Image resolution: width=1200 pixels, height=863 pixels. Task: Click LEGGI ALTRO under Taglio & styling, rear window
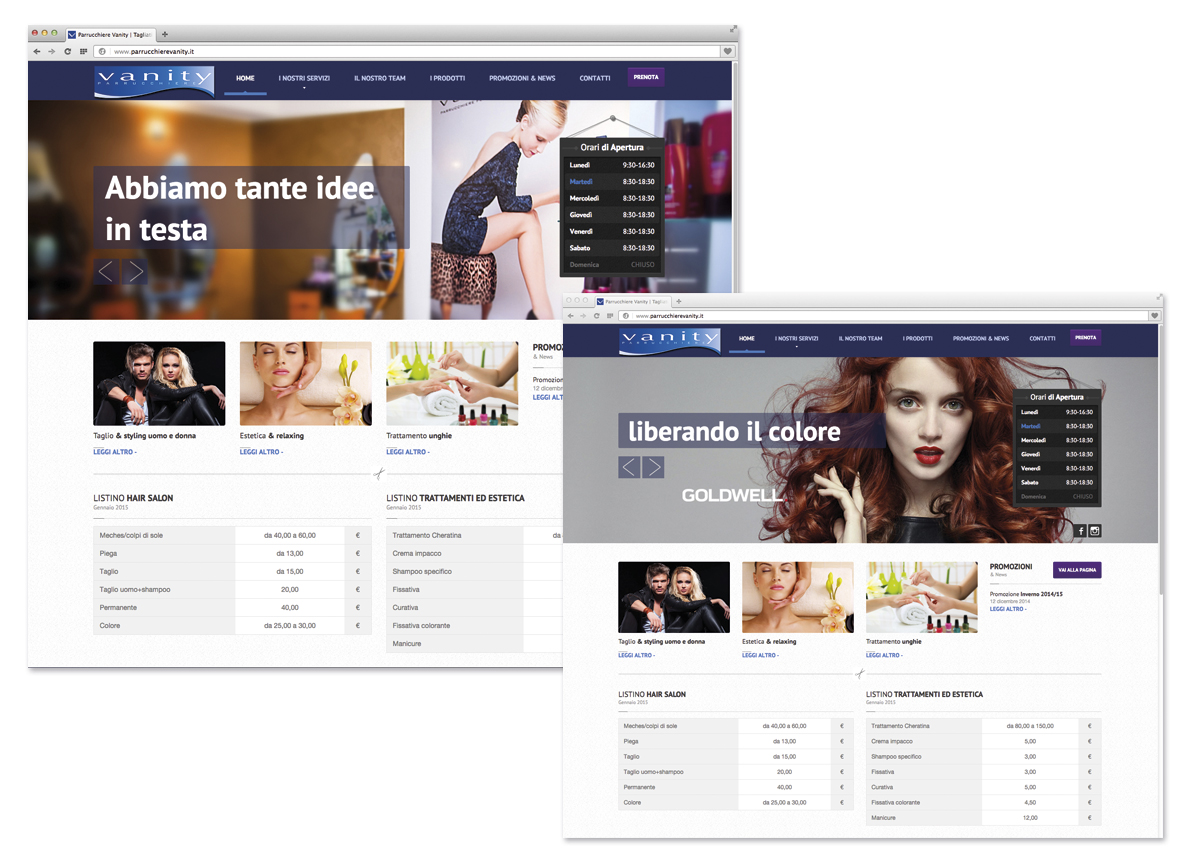coord(115,452)
